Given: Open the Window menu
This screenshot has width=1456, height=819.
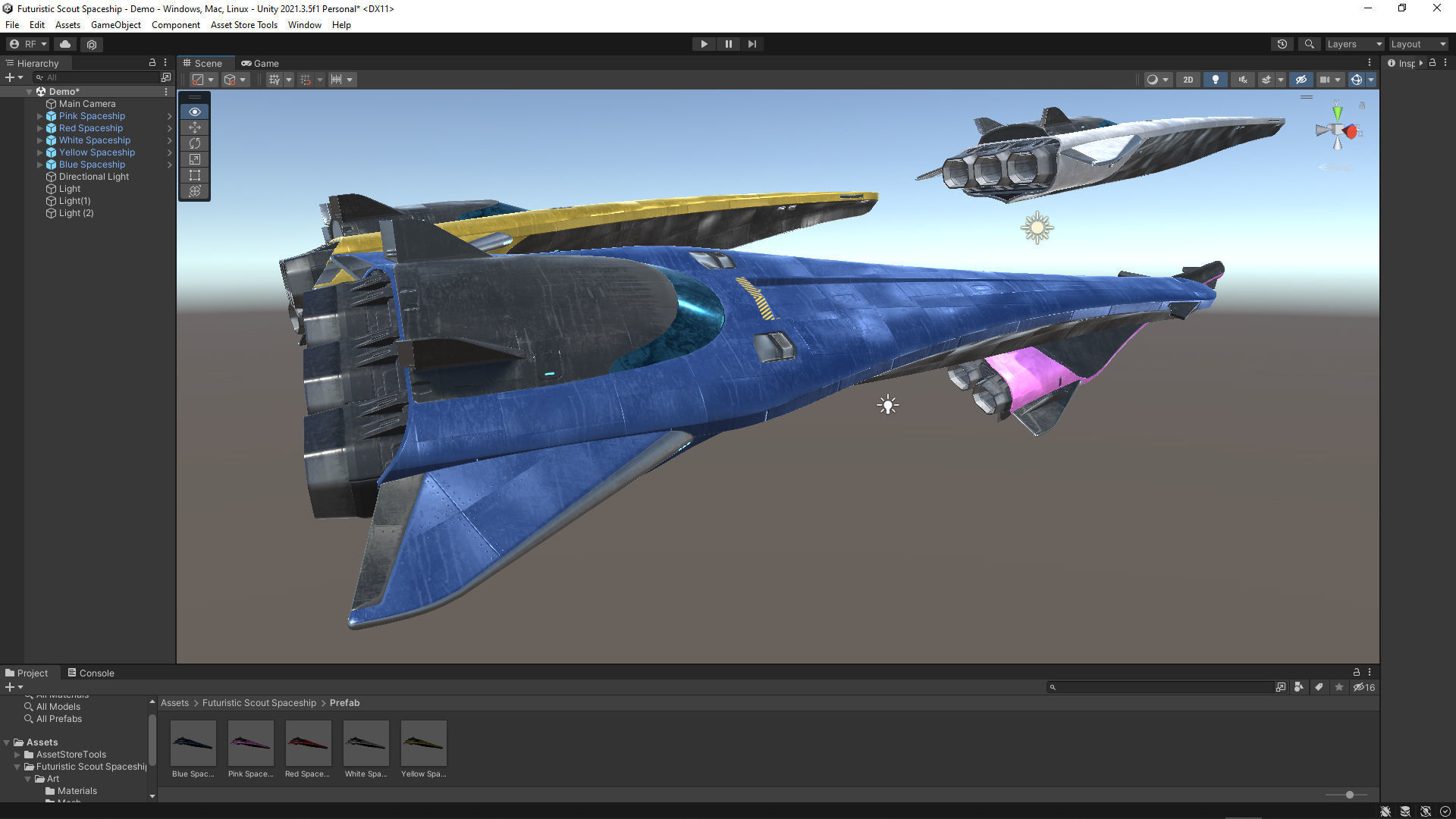Looking at the screenshot, I should [305, 24].
